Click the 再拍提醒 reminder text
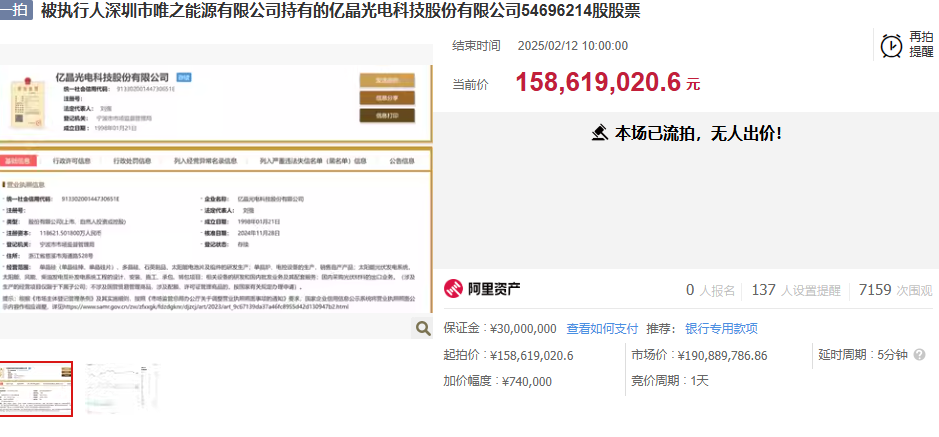The width and height of the screenshot is (939, 437). (x=921, y=45)
